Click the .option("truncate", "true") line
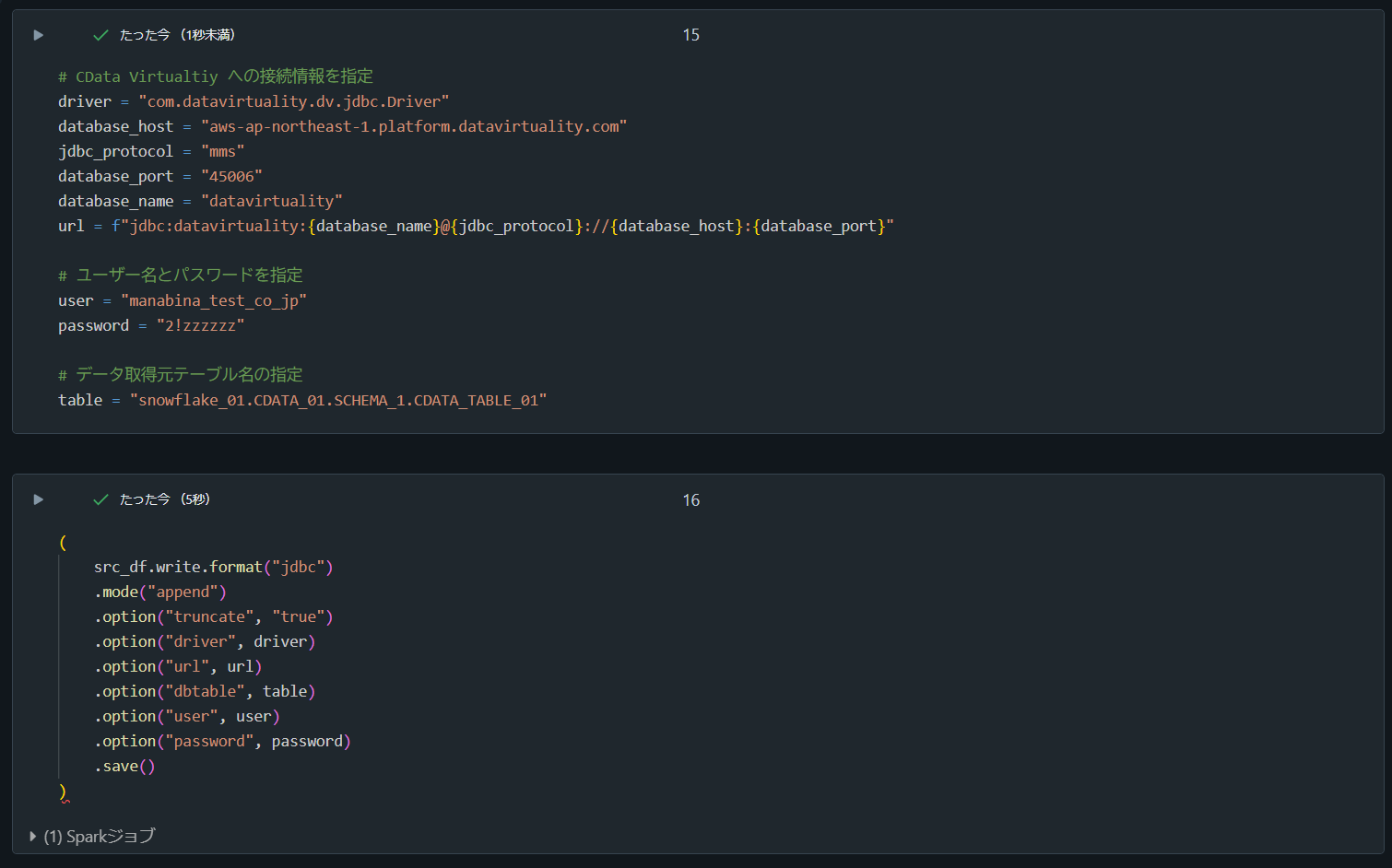This screenshot has height=868, width=1392. pos(213,616)
